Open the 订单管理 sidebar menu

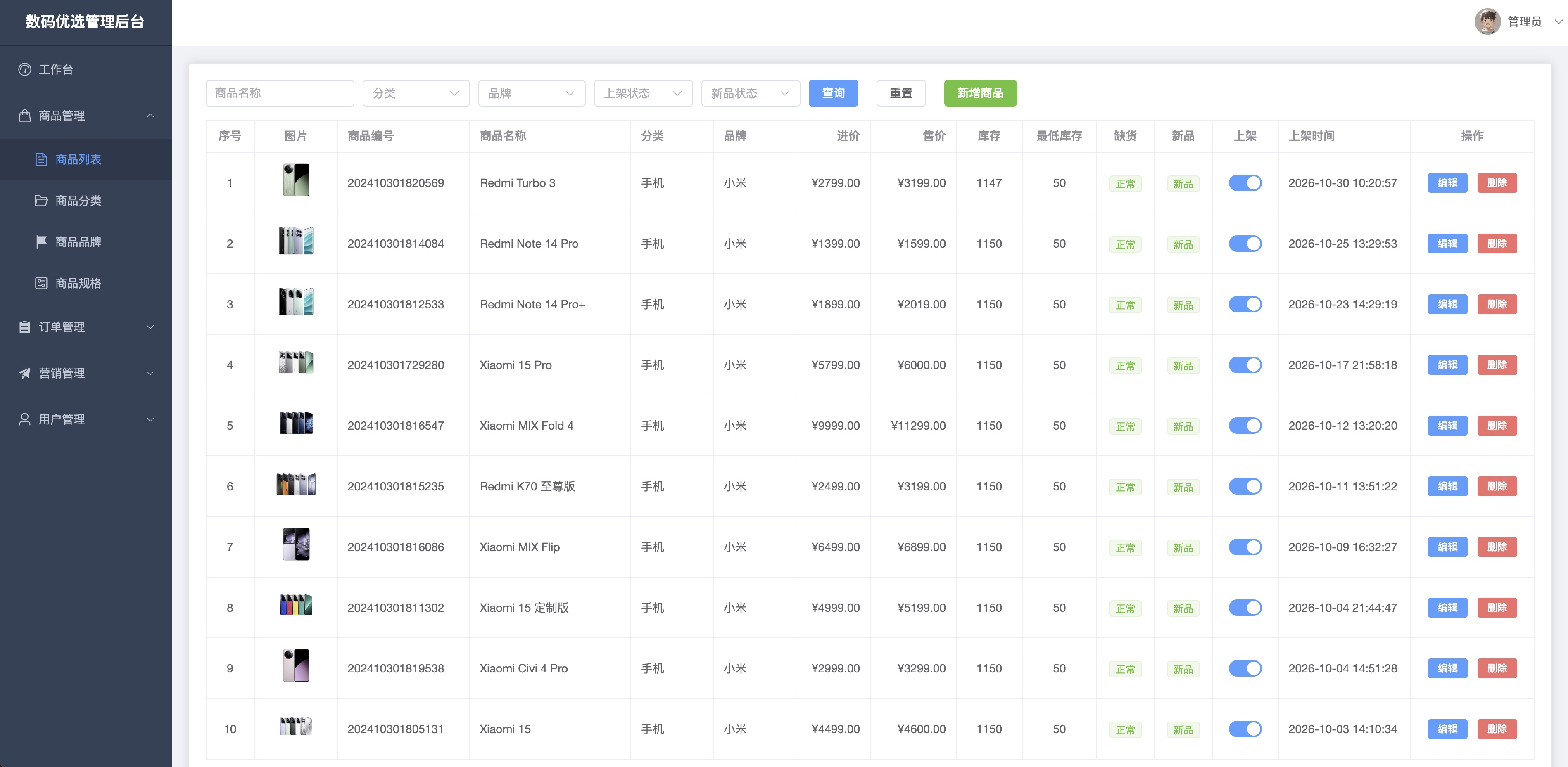(x=86, y=327)
